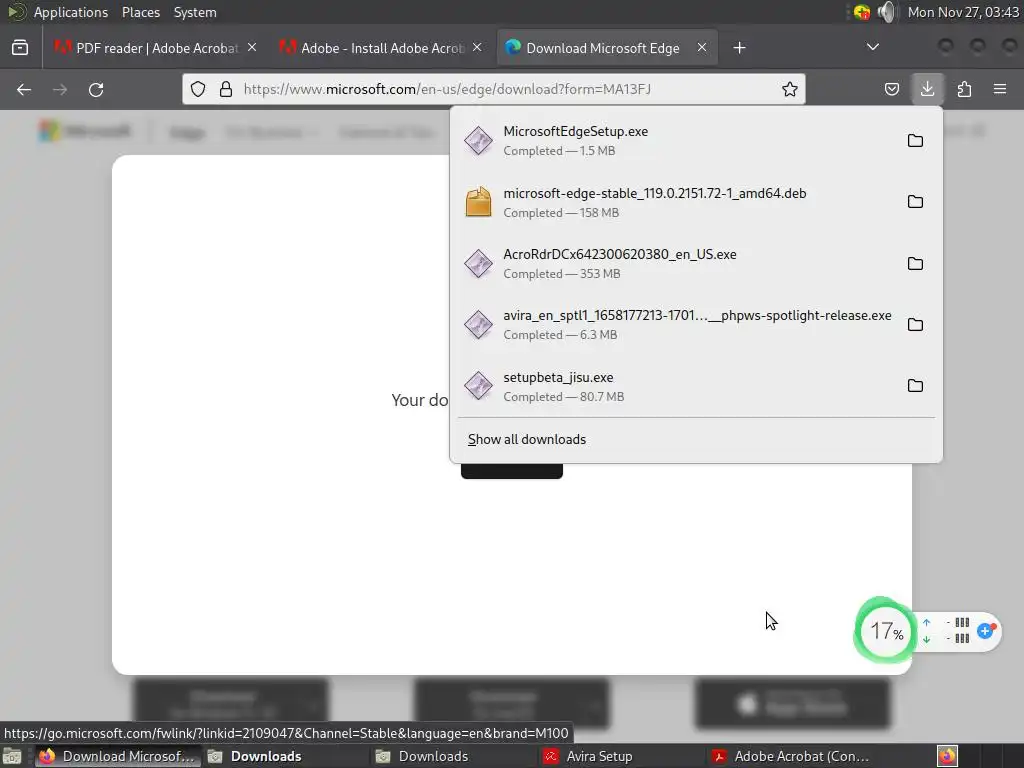Image resolution: width=1024 pixels, height=768 pixels.
Task: Click the update notifier tray icon
Action: [x=861, y=12]
